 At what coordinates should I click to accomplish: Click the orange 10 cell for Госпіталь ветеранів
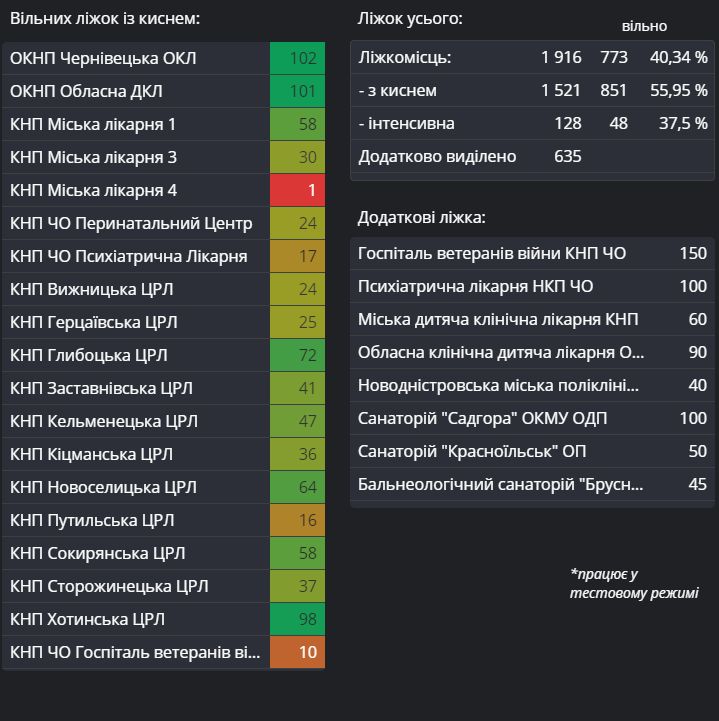coord(297,652)
